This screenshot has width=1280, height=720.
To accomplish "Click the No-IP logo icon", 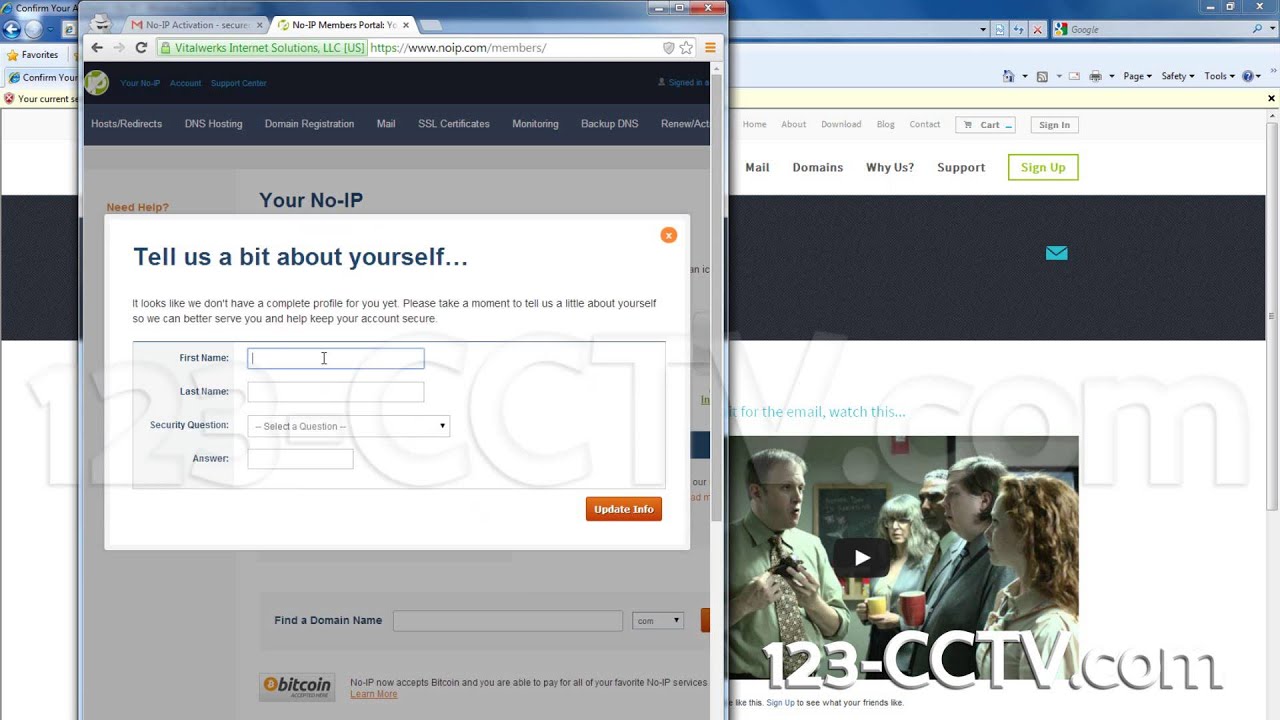I will pos(97,82).
